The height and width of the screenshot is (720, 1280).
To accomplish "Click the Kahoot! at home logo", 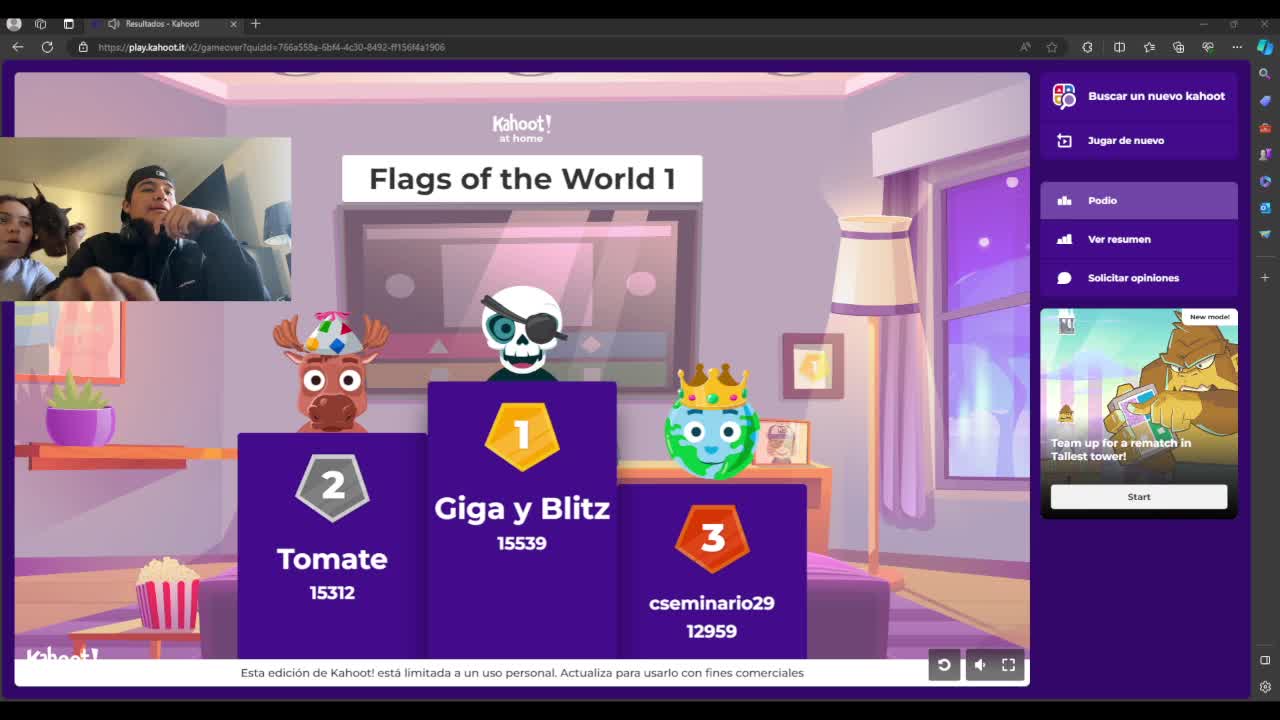I will click(522, 128).
